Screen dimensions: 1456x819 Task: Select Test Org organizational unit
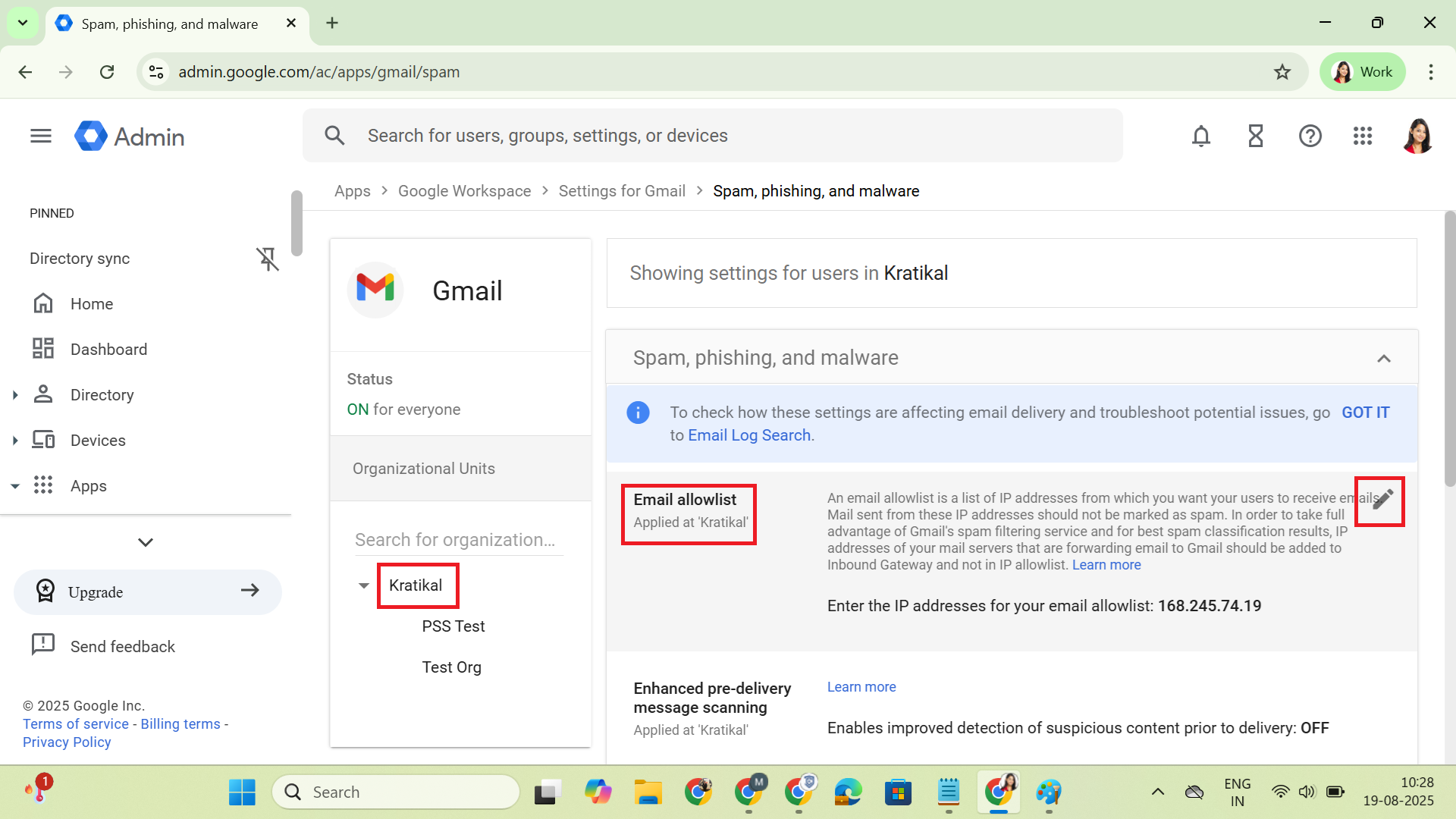click(452, 667)
